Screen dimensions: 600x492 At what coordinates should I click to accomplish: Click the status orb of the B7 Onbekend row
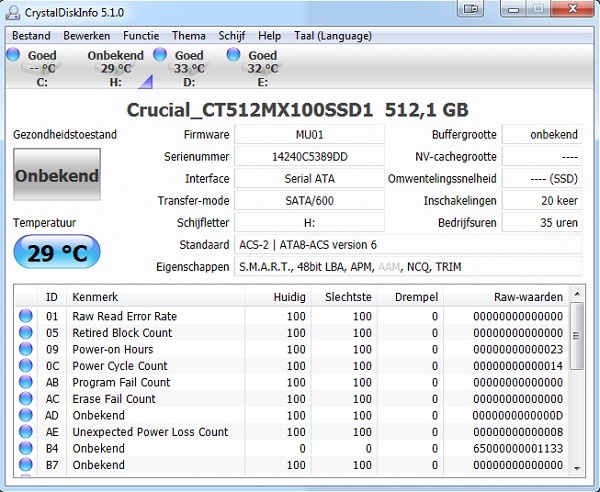(26, 464)
